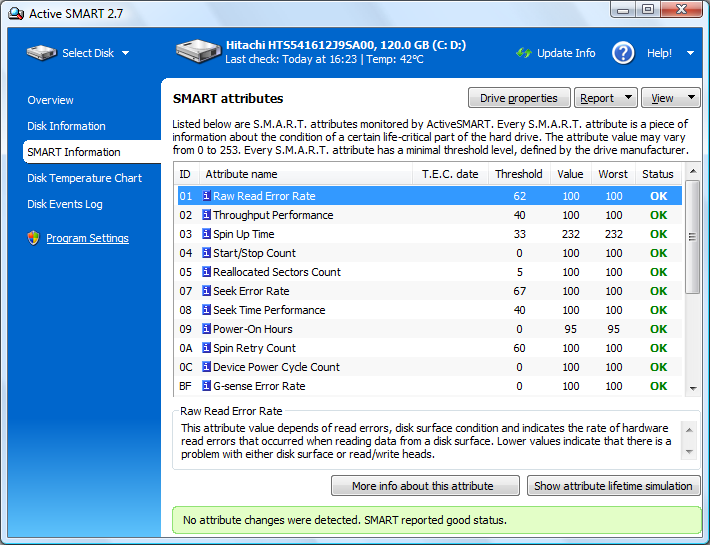Image resolution: width=710 pixels, height=545 pixels.
Task: Select the Spin Up Time row
Action: pyautogui.click(x=429, y=234)
